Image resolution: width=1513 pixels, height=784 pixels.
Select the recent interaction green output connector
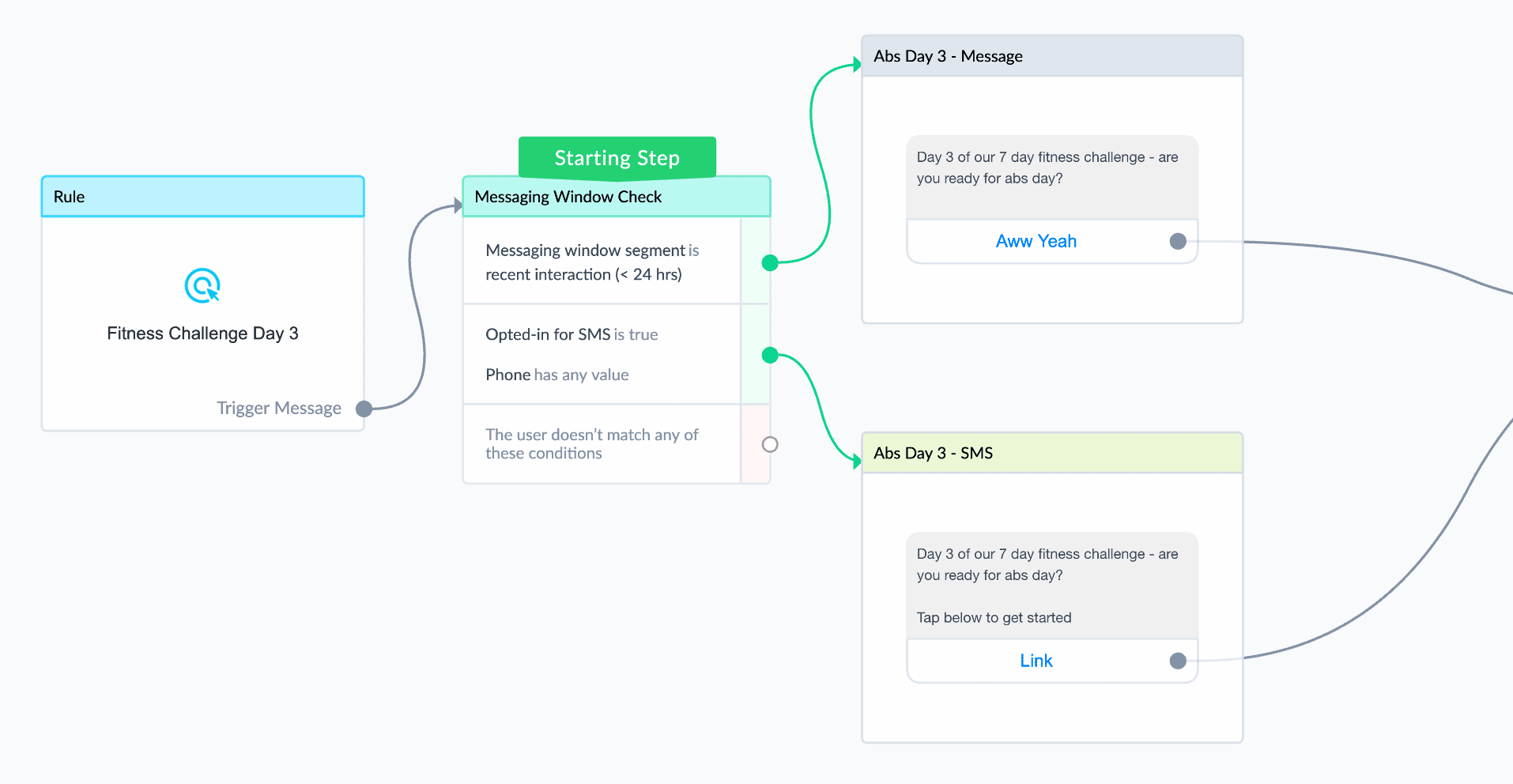point(770,262)
